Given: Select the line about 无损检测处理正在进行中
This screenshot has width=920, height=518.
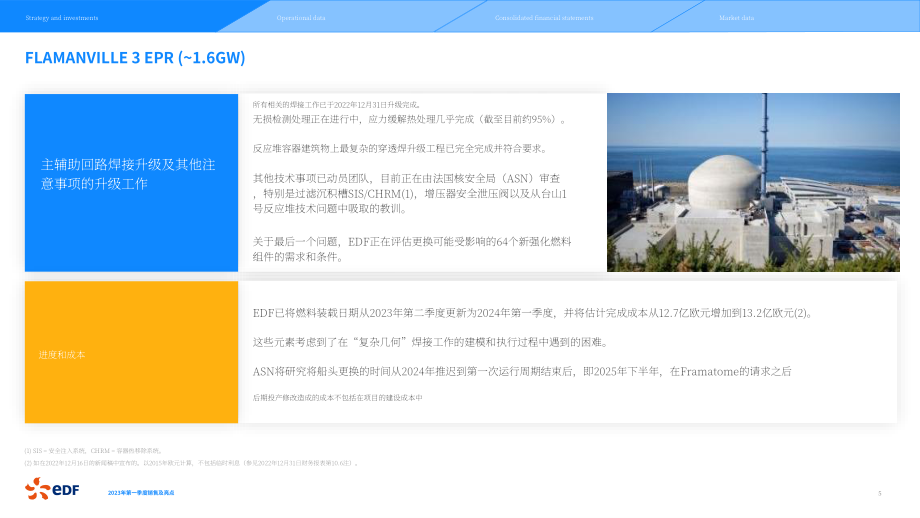Looking at the screenshot, I should 410,120.
